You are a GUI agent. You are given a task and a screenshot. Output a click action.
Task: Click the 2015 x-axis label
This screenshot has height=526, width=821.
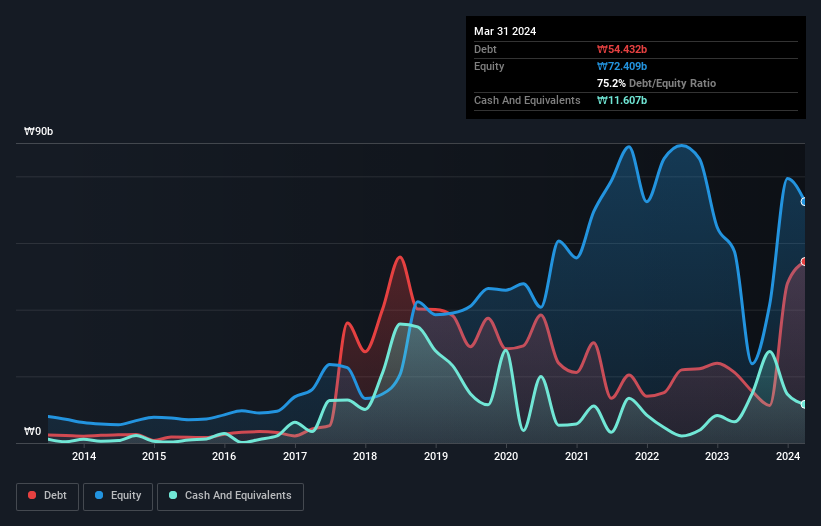click(154, 456)
